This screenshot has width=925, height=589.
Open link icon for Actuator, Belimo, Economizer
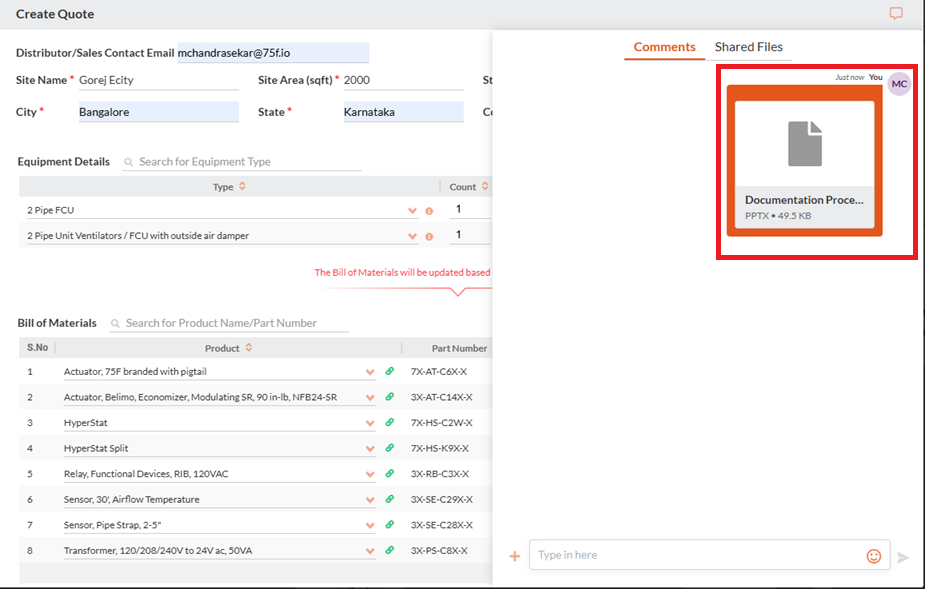[x=390, y=397]
